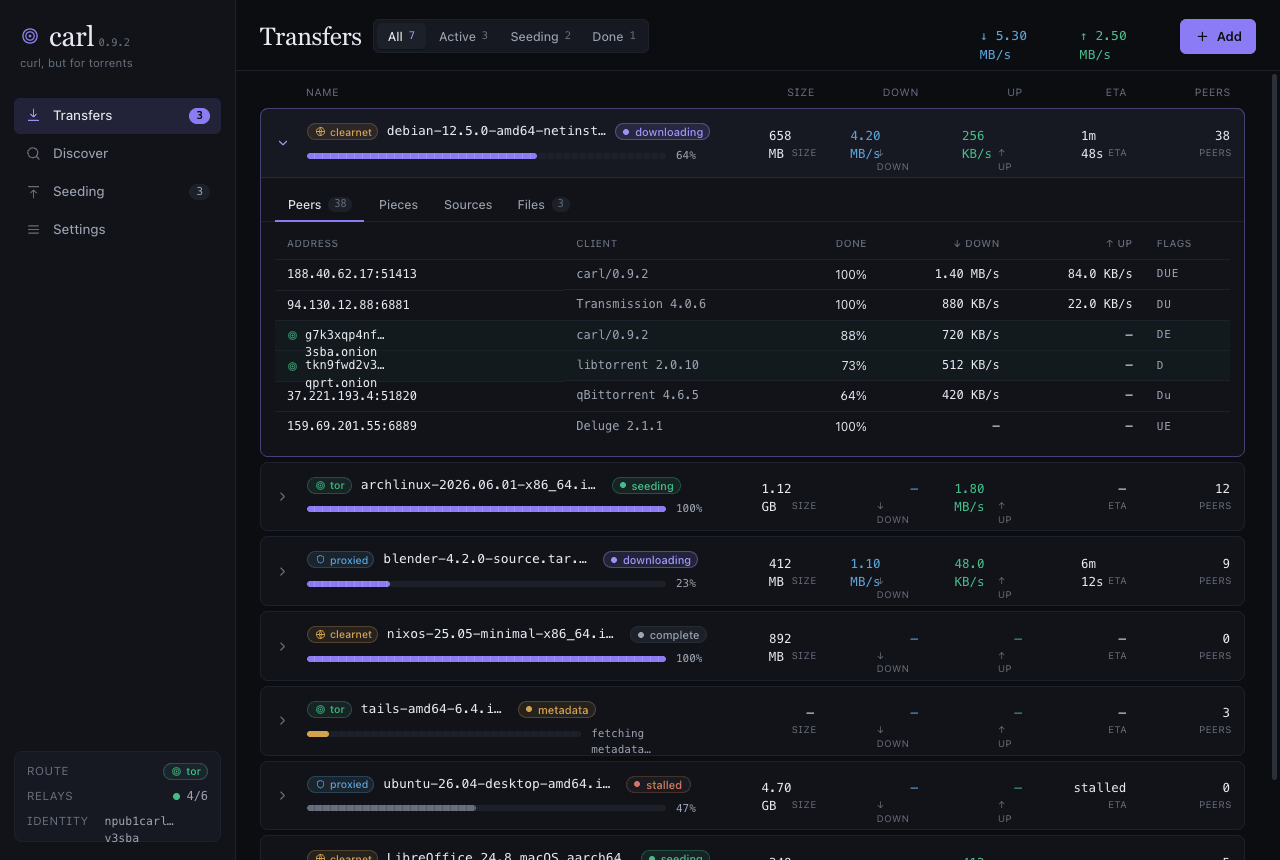Click the Add button
This screenshot has height=860, width=1280.
(x=1217, y=36)
